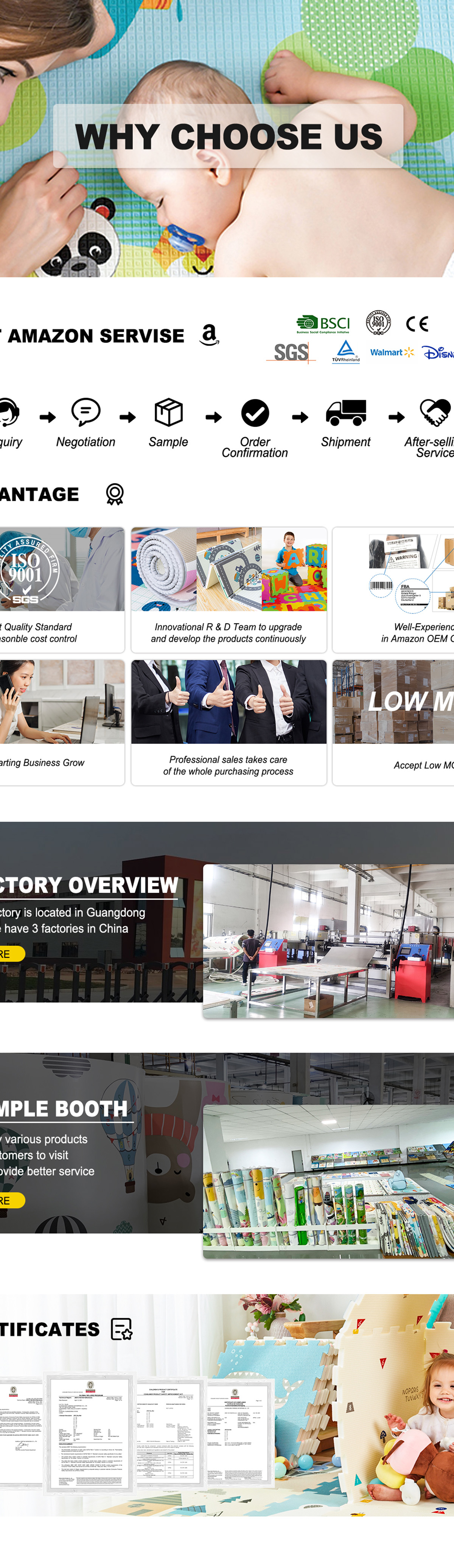Click the ISO 9001 round badge logo

coord(378,323)
